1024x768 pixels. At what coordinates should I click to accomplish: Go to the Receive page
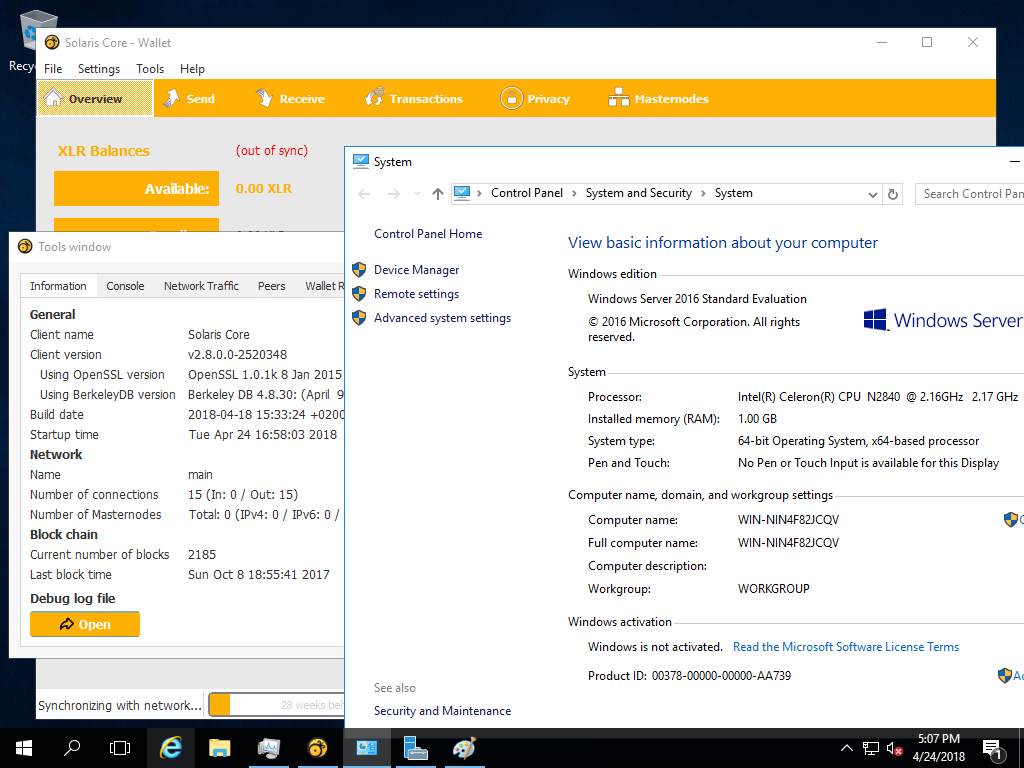pos(290,99)
